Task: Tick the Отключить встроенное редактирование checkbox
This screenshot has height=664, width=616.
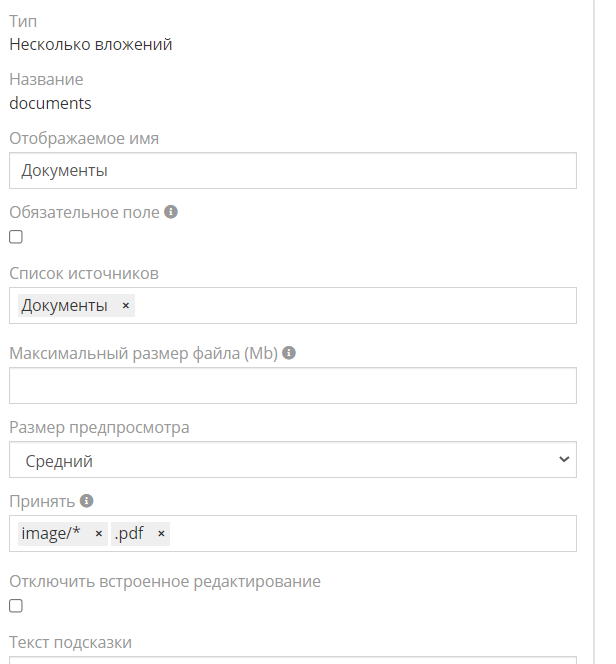Action: click(16, 606)
